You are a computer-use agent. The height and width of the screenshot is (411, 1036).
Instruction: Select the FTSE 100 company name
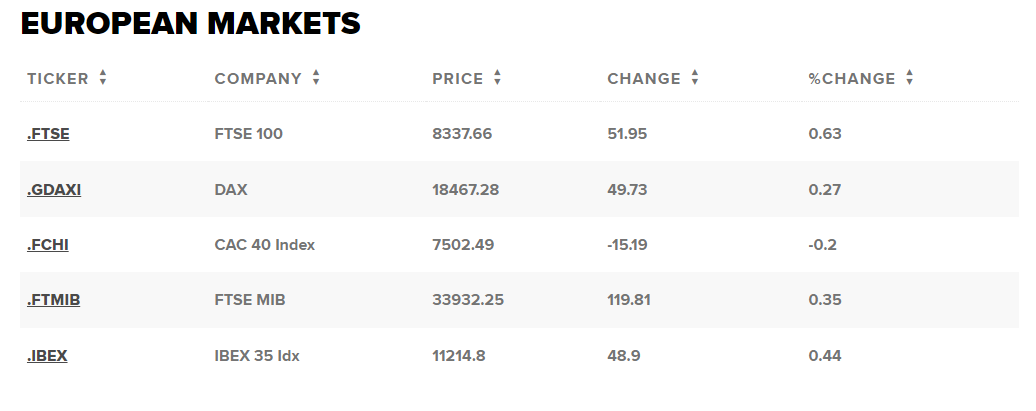click(248, 134)
